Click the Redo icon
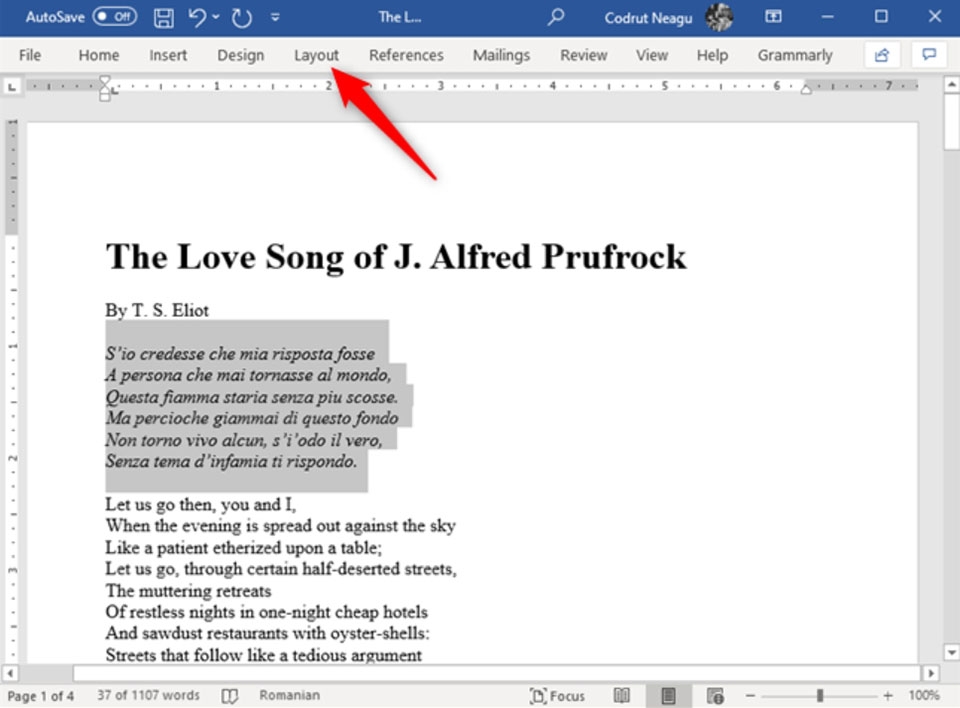The height and width of the screenshot is (708, 960). tap(241, 17)
